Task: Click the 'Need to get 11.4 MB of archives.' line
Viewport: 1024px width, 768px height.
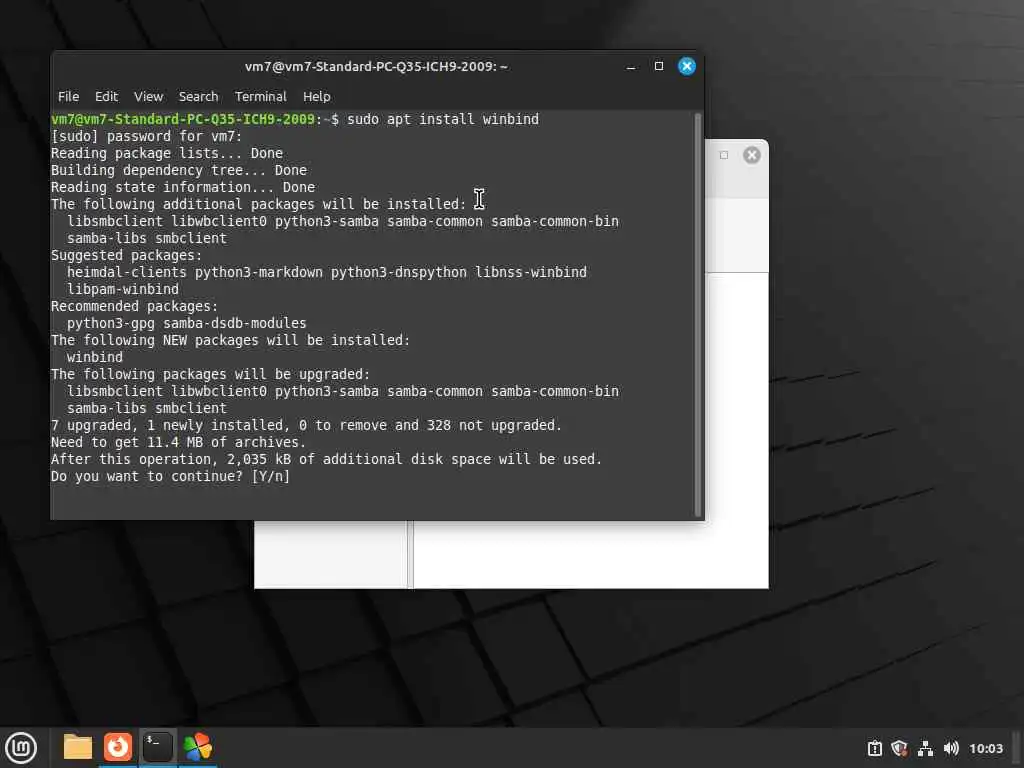Action: coord(178,442)
